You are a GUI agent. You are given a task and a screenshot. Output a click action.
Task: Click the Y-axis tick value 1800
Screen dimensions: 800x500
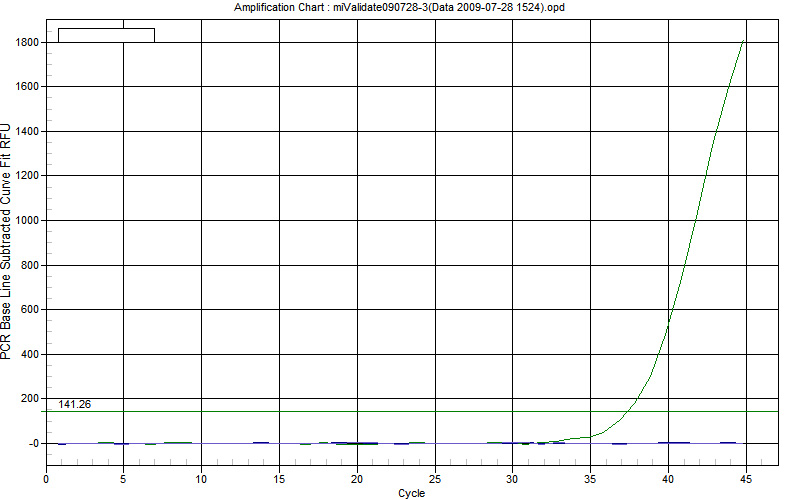click(x=28, y=42)
